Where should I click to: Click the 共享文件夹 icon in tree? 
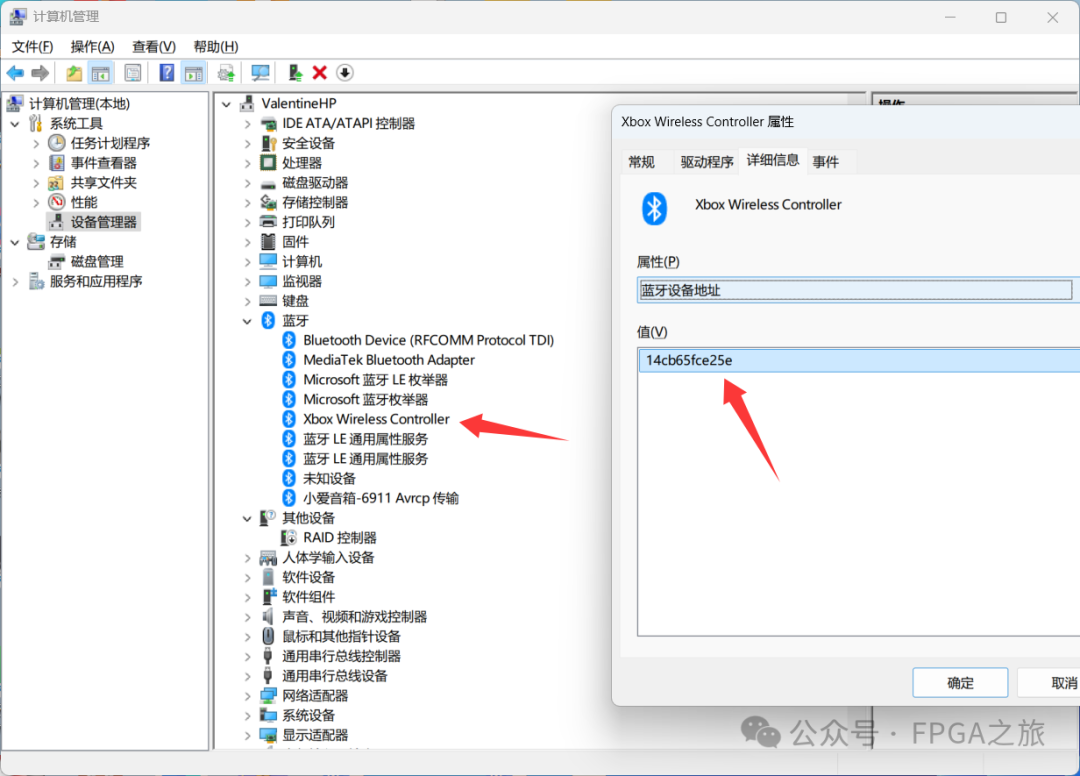pyautogui.click(x=56, y=182)
